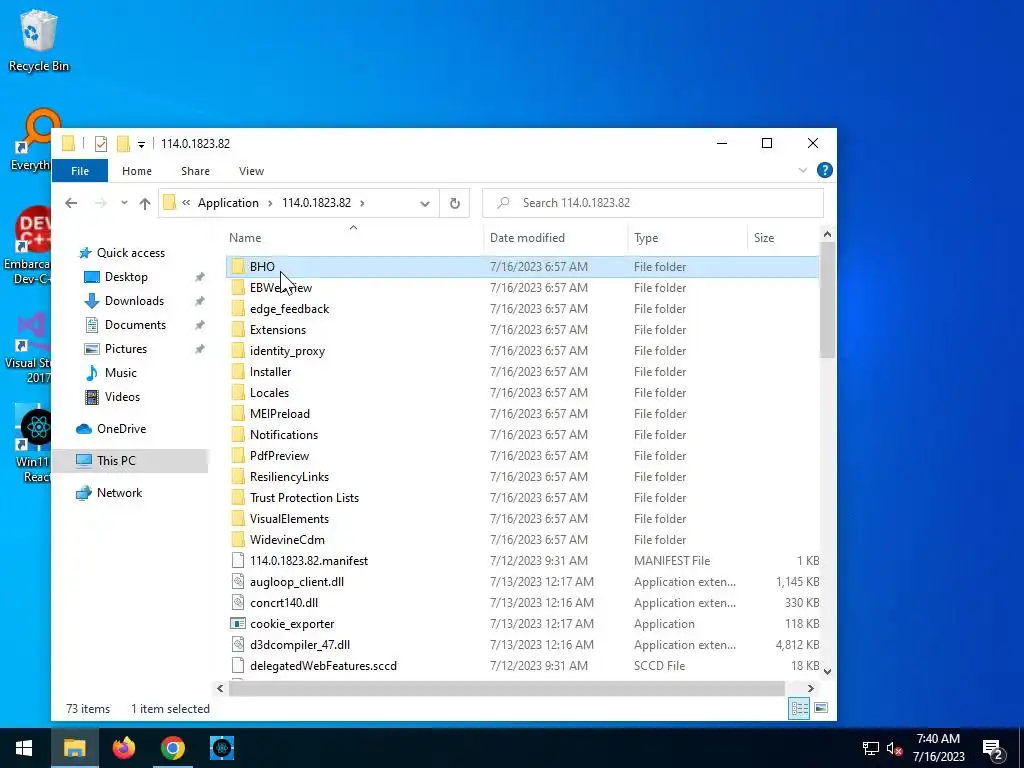This screenshot has height=768, width=1024.
Task: Click the Properties checkmark icon in title bar
Action: (101, 144)
